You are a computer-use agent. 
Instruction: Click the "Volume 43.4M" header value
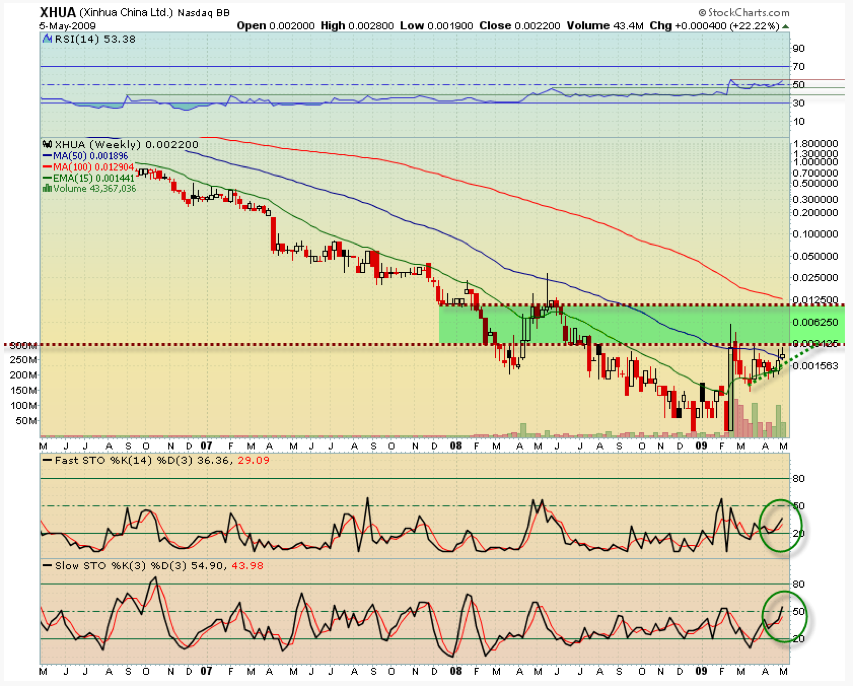pos(605,26)
